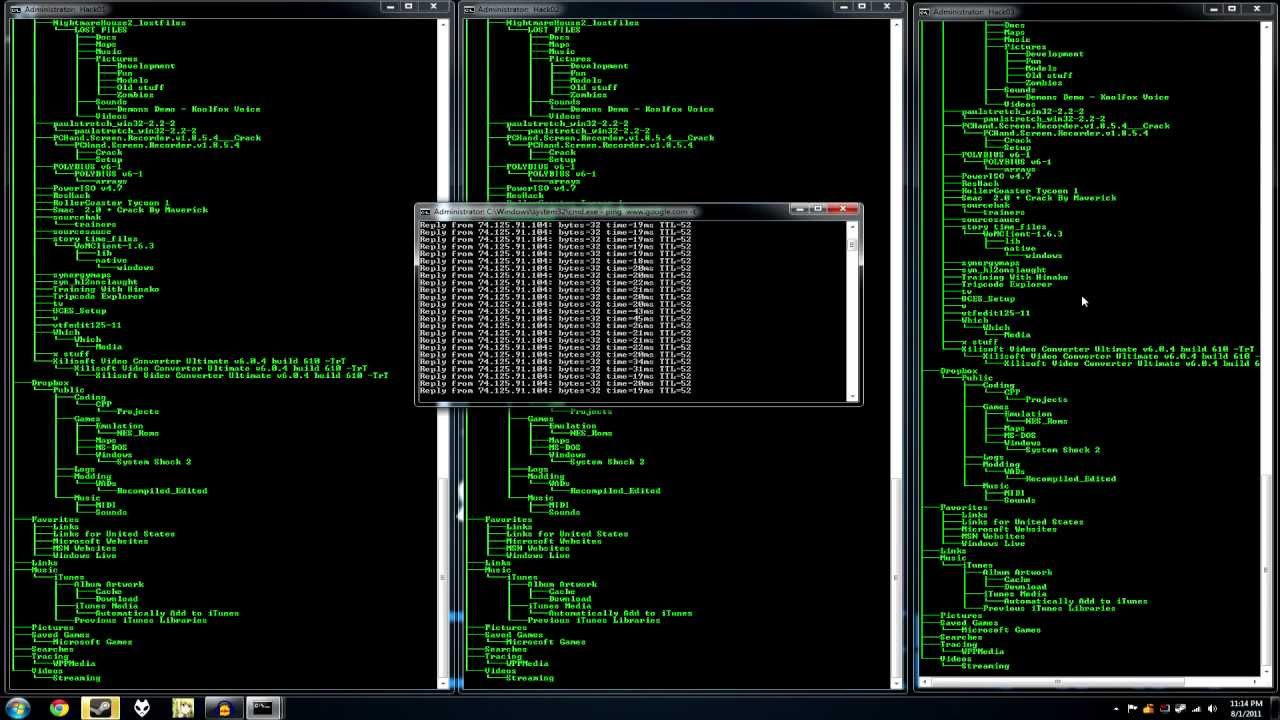The width and height of the screenshot is (1280, 720).
Task: Open Action Center flag tray icon
Action: (1132, 709)
